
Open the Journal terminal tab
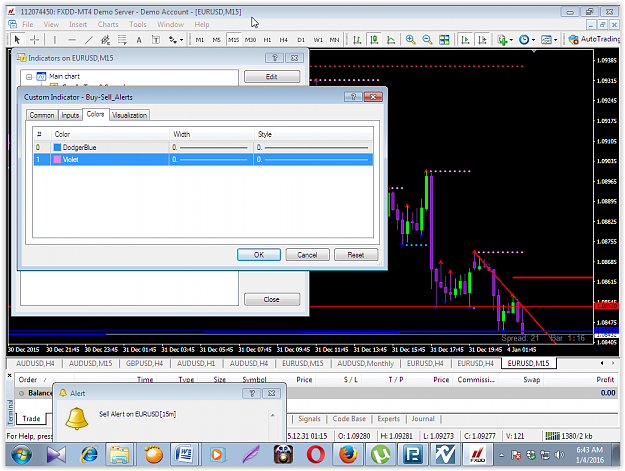(423, 419)
